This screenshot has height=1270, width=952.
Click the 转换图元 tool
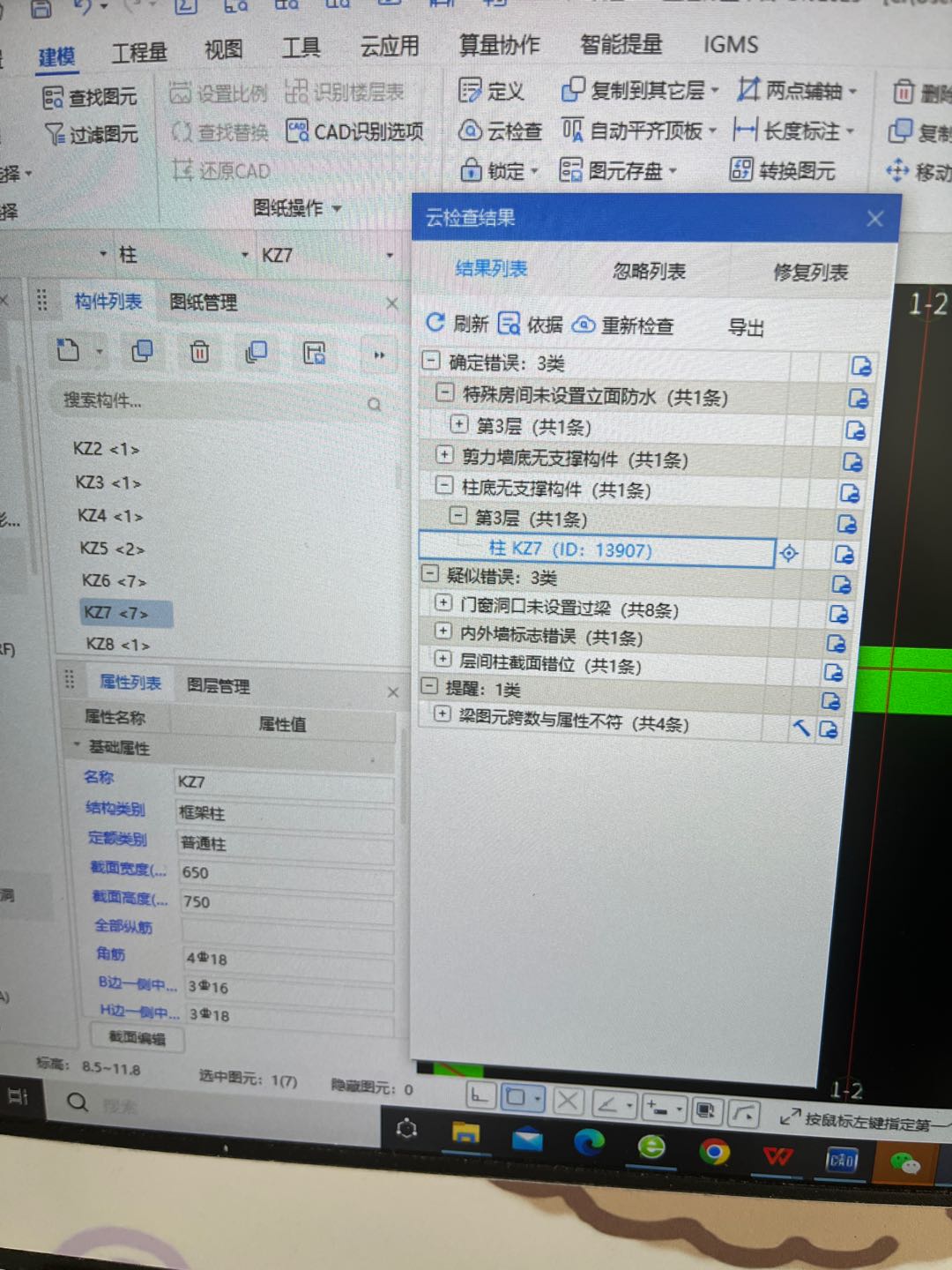click(x=782, y=169)
